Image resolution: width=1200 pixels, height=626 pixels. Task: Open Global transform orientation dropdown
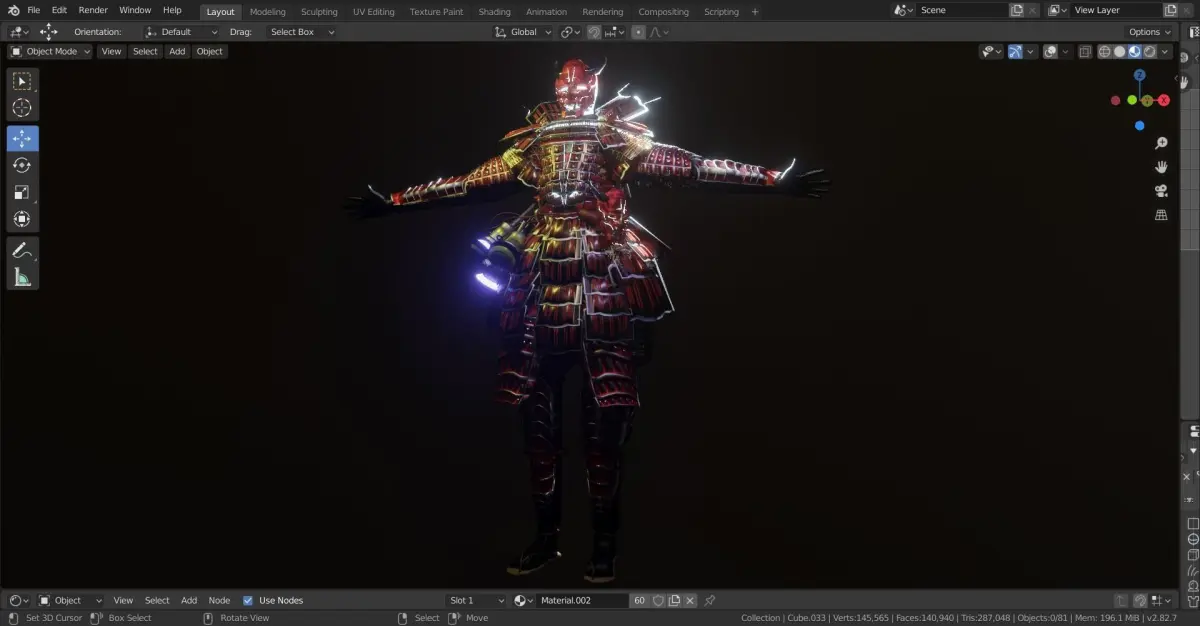(524, 32)
